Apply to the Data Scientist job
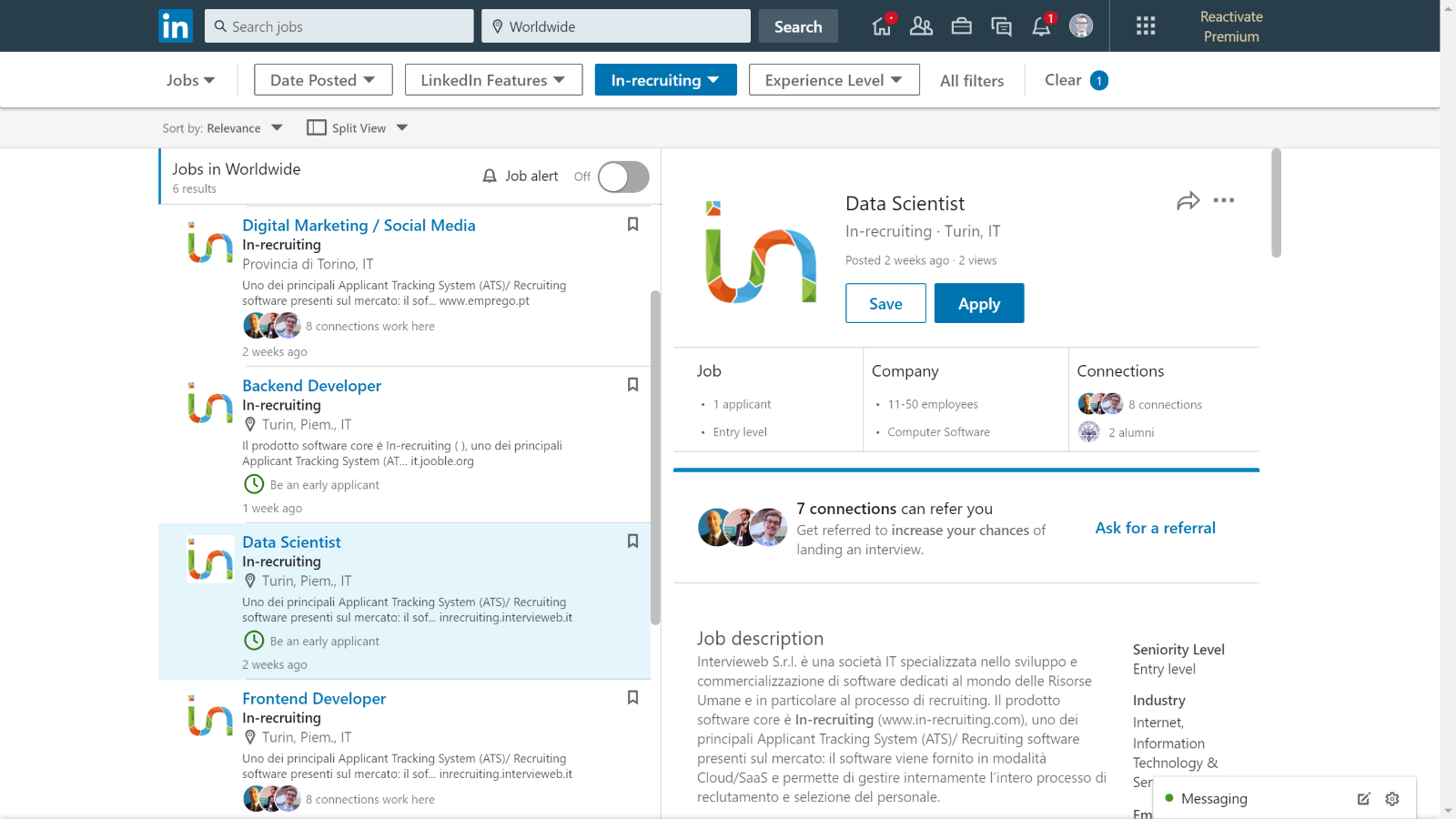The image size is (1456, 819). pyautogui.click(x=979, y=303)
